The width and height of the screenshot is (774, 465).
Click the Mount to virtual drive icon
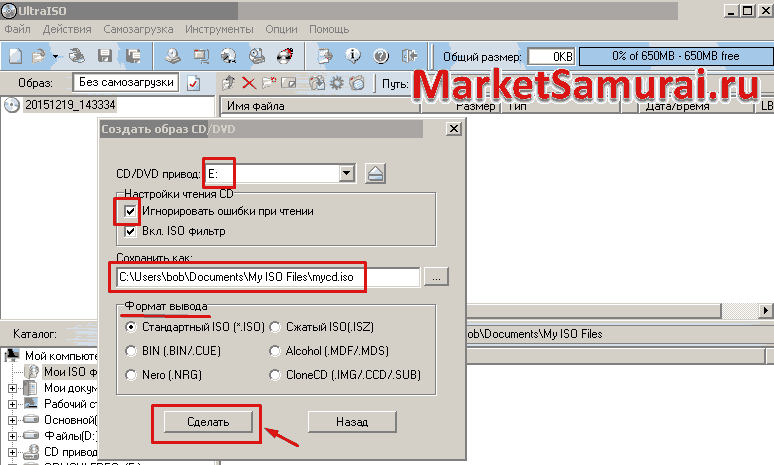(x=257, y=56)
